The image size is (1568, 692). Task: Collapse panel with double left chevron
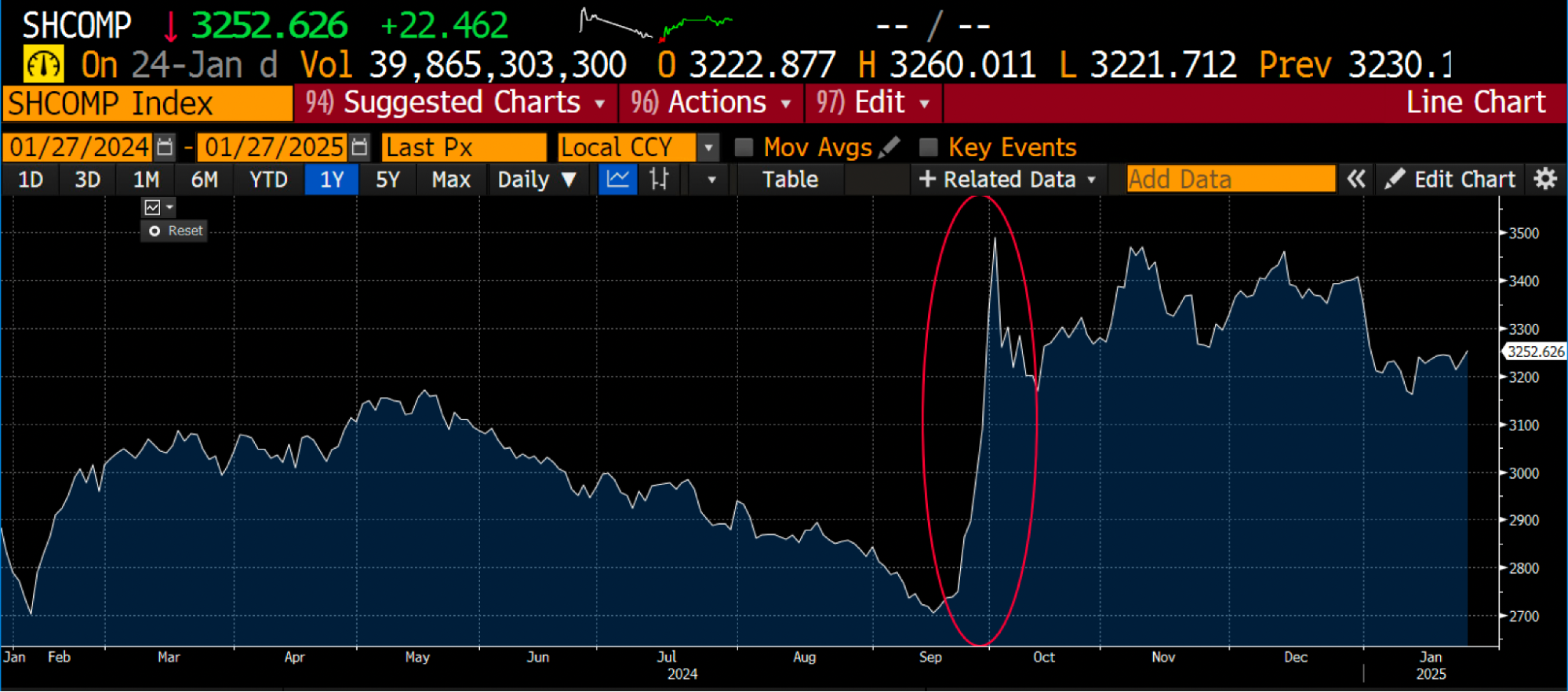click(1356, 179)
